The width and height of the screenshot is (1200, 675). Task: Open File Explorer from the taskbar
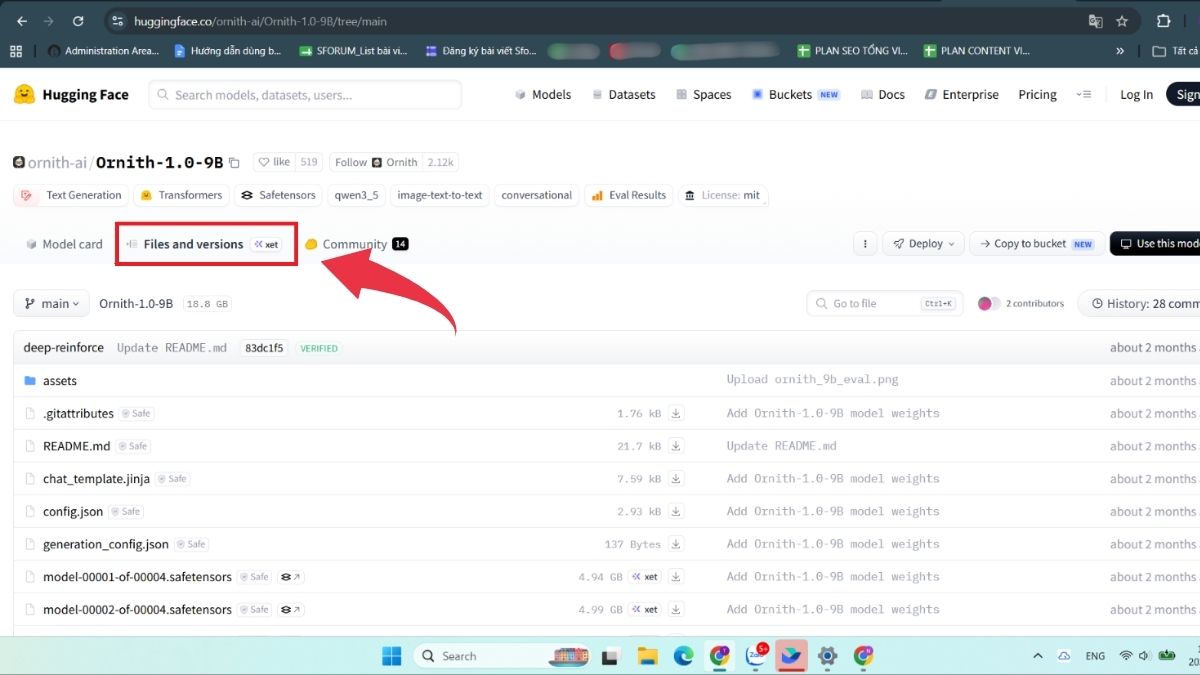[647, 656]
